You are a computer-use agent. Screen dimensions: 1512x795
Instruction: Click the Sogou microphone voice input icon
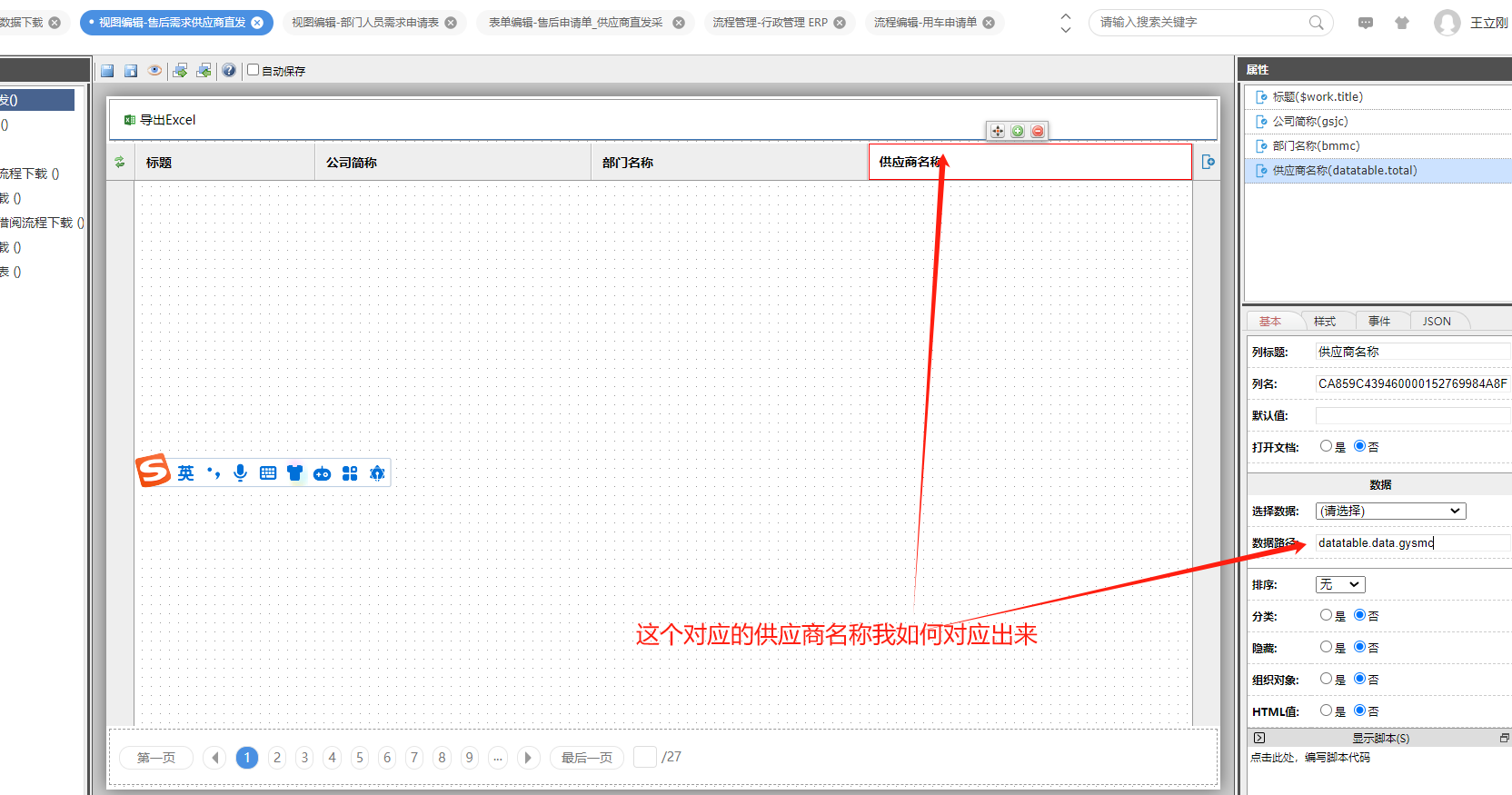[240, 472]
